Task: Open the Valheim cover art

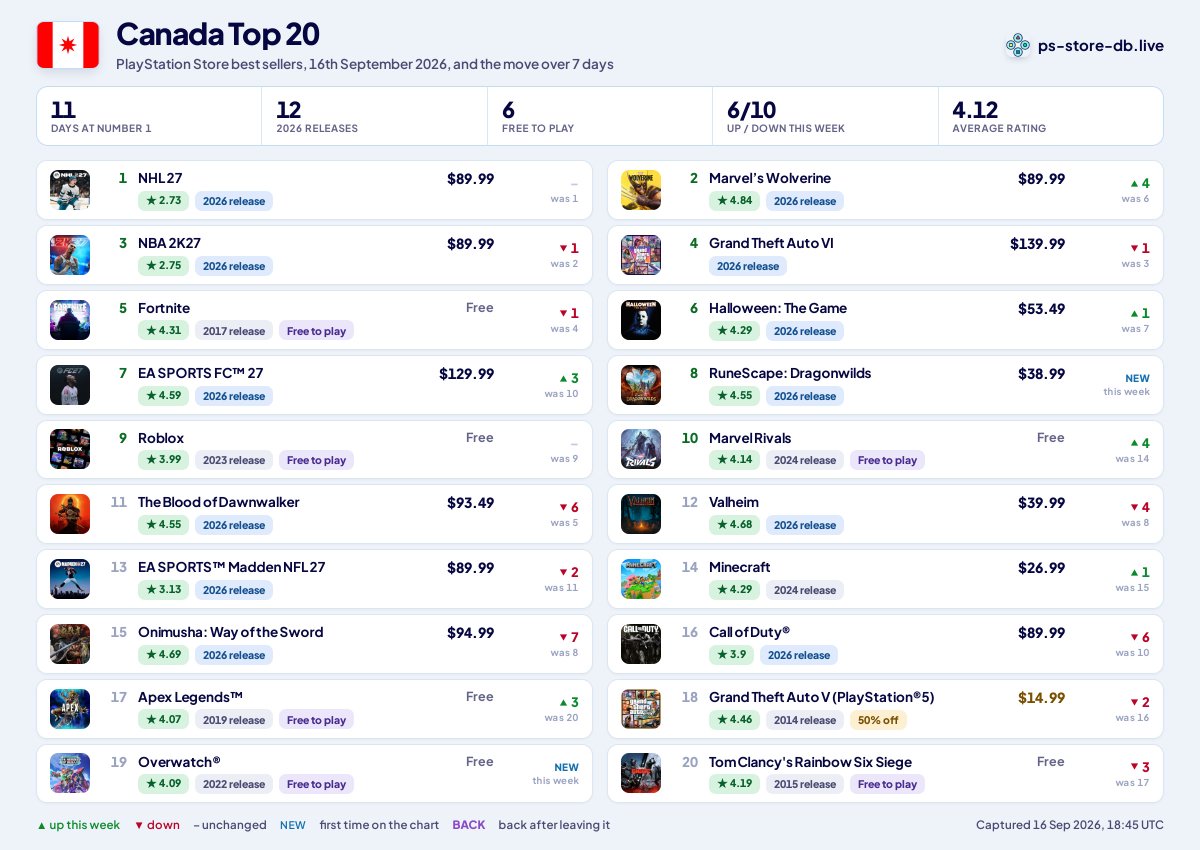Action: tap(641, 514)
